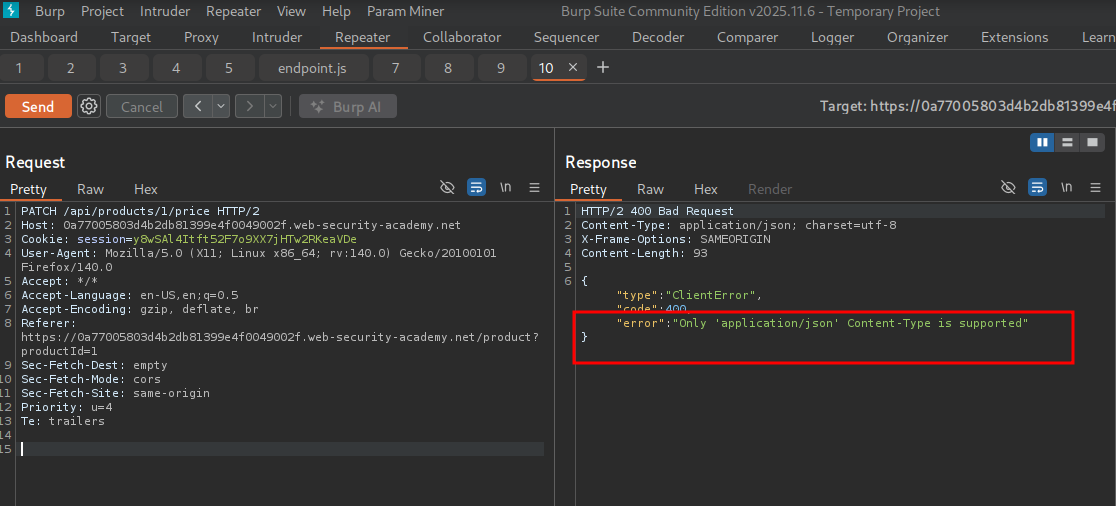Hide non-printable characters eye icon in Request pane
1116x506 pixels.
447,188
